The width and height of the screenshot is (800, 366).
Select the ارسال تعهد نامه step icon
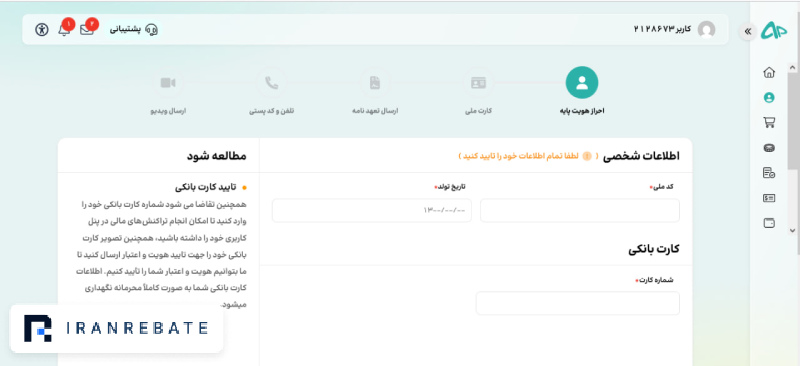pos(375,83)
